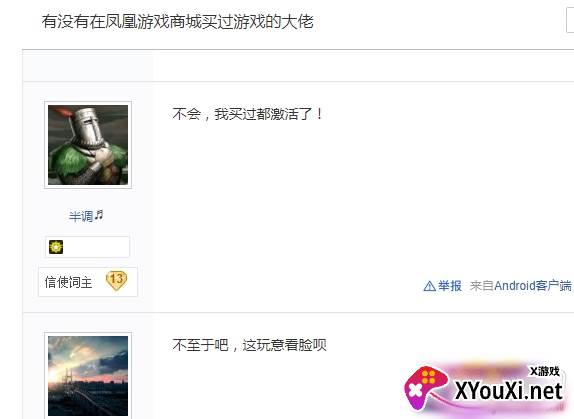Image resolution: width=574 pixels, height=419 pixels.
Task: Click the X游戏 label above XYouXi.net
Action: pyautogui.click(x=545, y=371)
